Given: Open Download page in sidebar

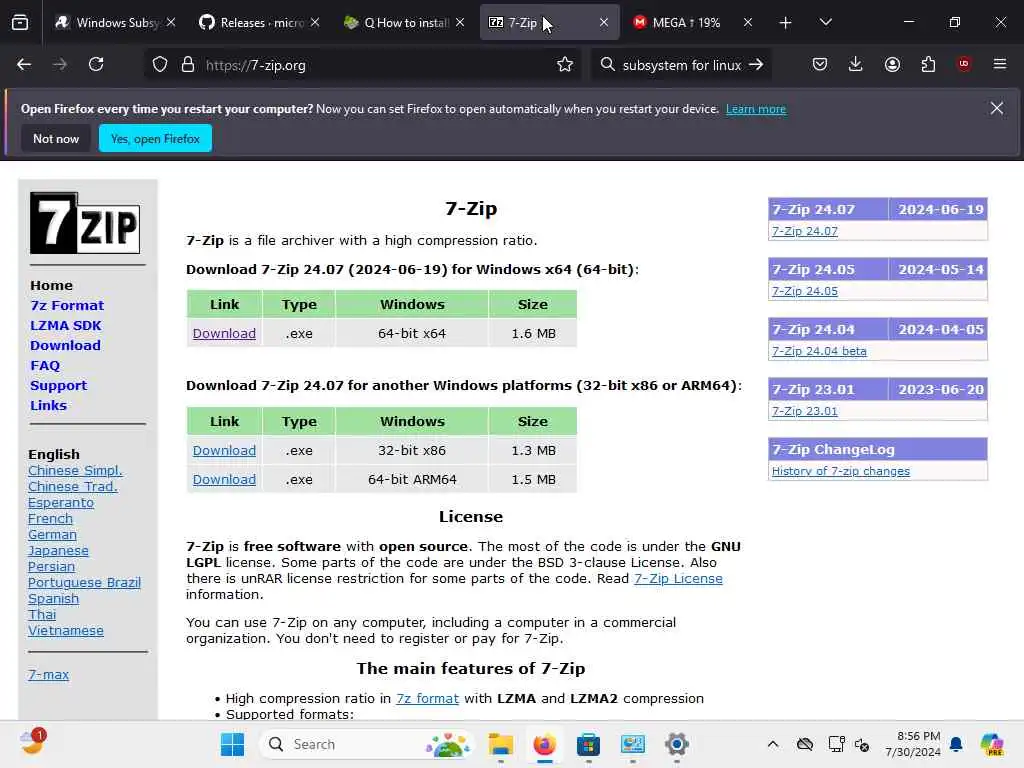Looking at the screenshot, I should click(65, 345).
